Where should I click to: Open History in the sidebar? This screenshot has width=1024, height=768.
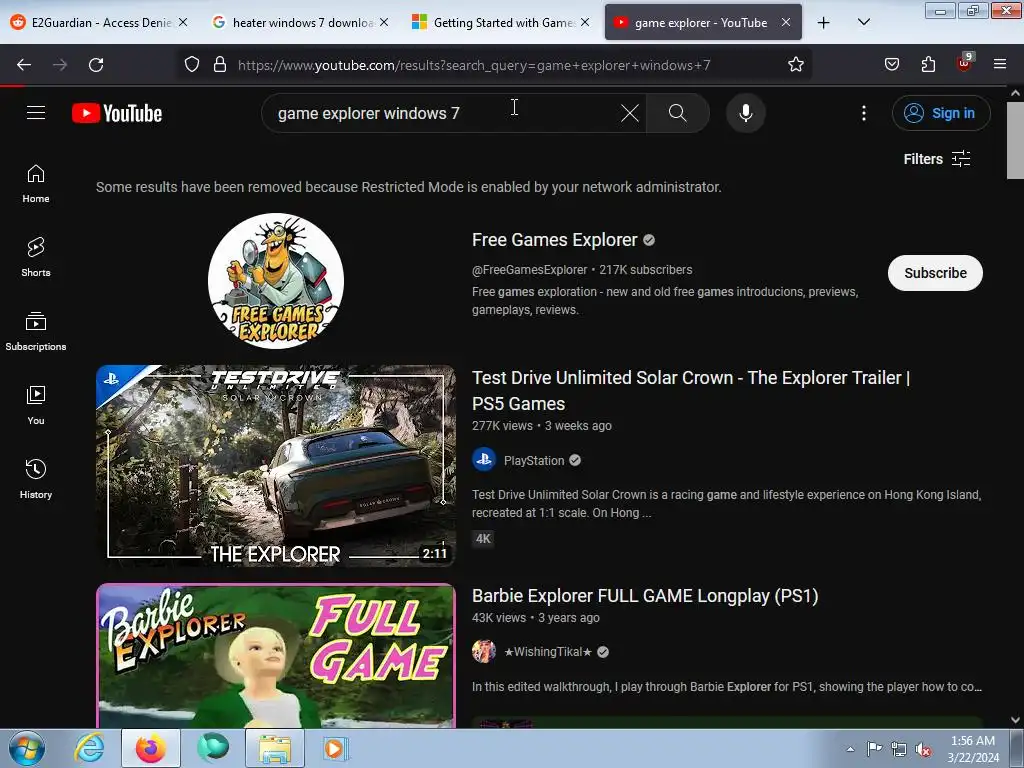[x=36, y=479]
